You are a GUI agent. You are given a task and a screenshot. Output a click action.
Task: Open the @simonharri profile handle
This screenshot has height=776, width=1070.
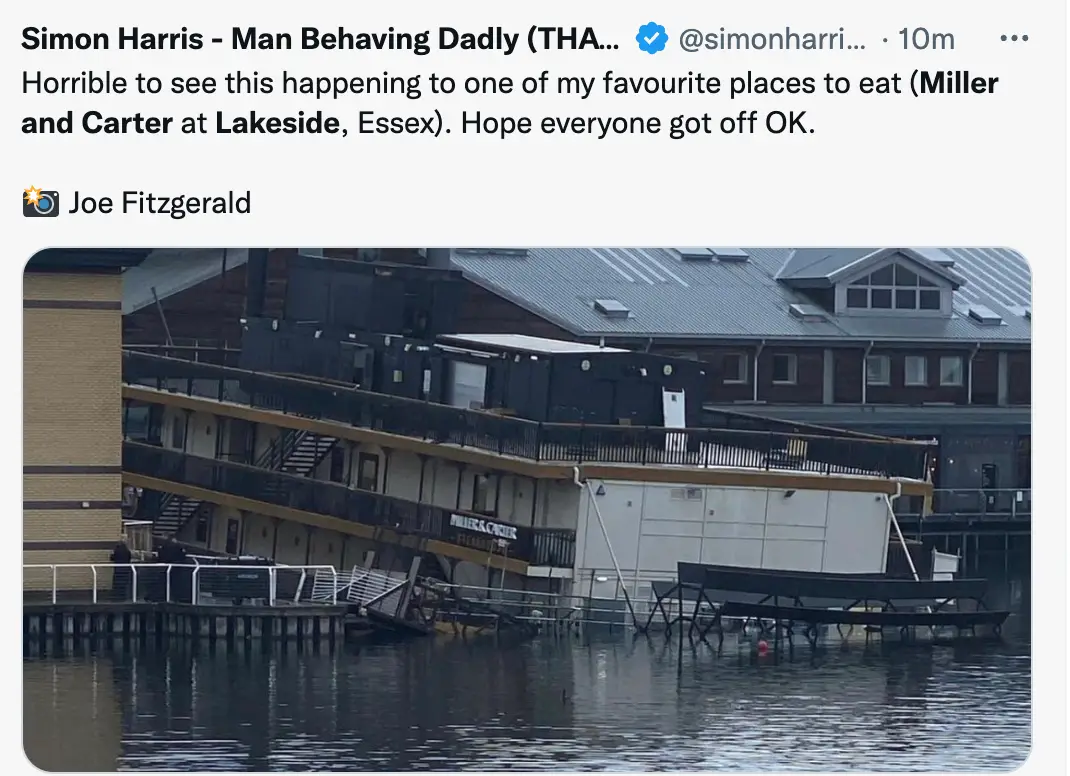771,38
